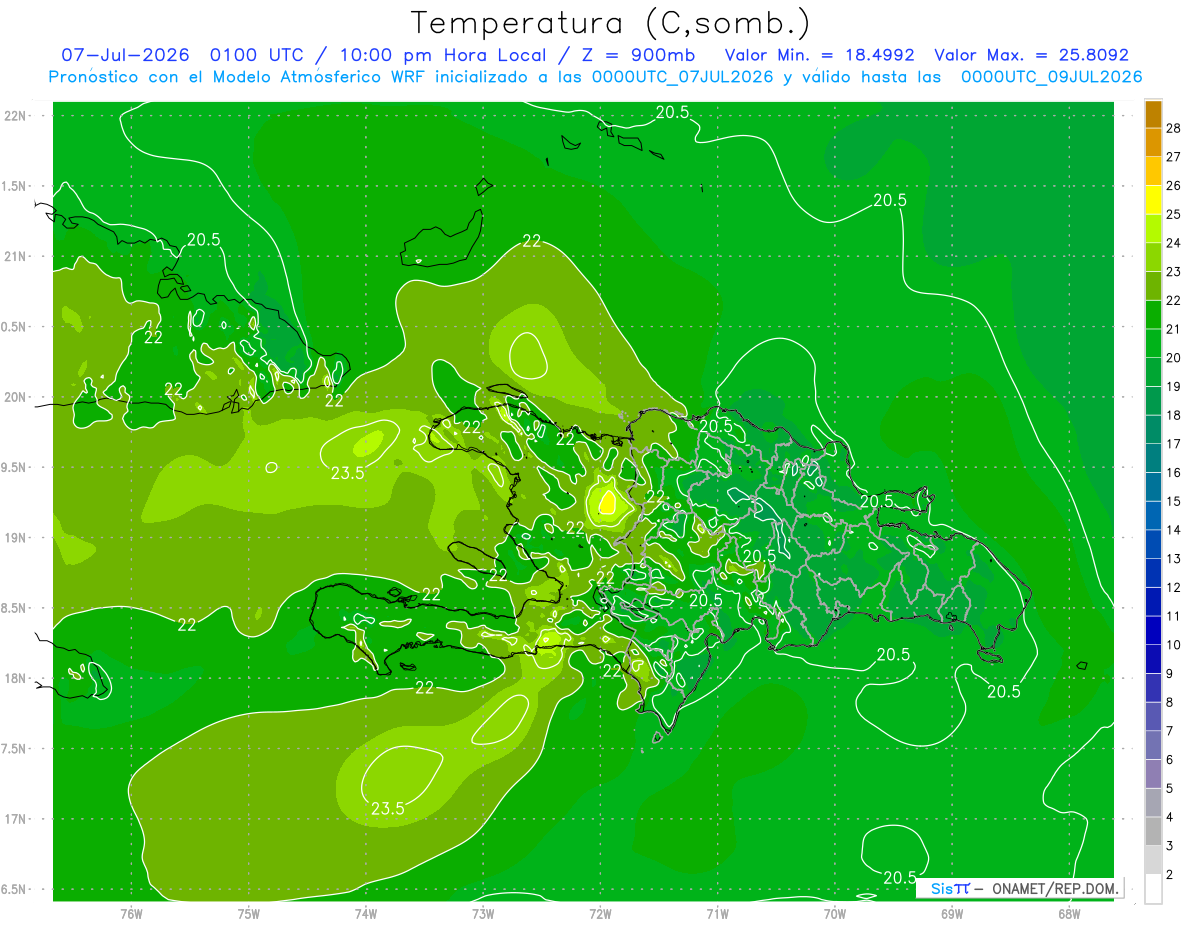Click the color bar label '27'
This screenshot has width=1200, height=927.
[1174, 157]
